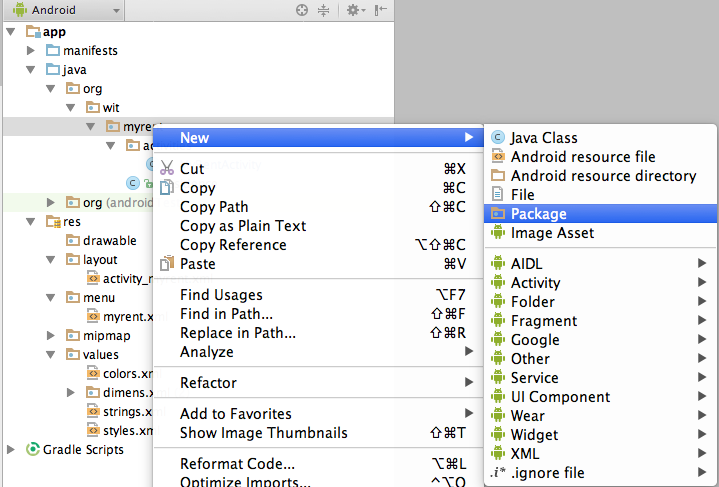Open the Android project view dropdown

point(62,10)
